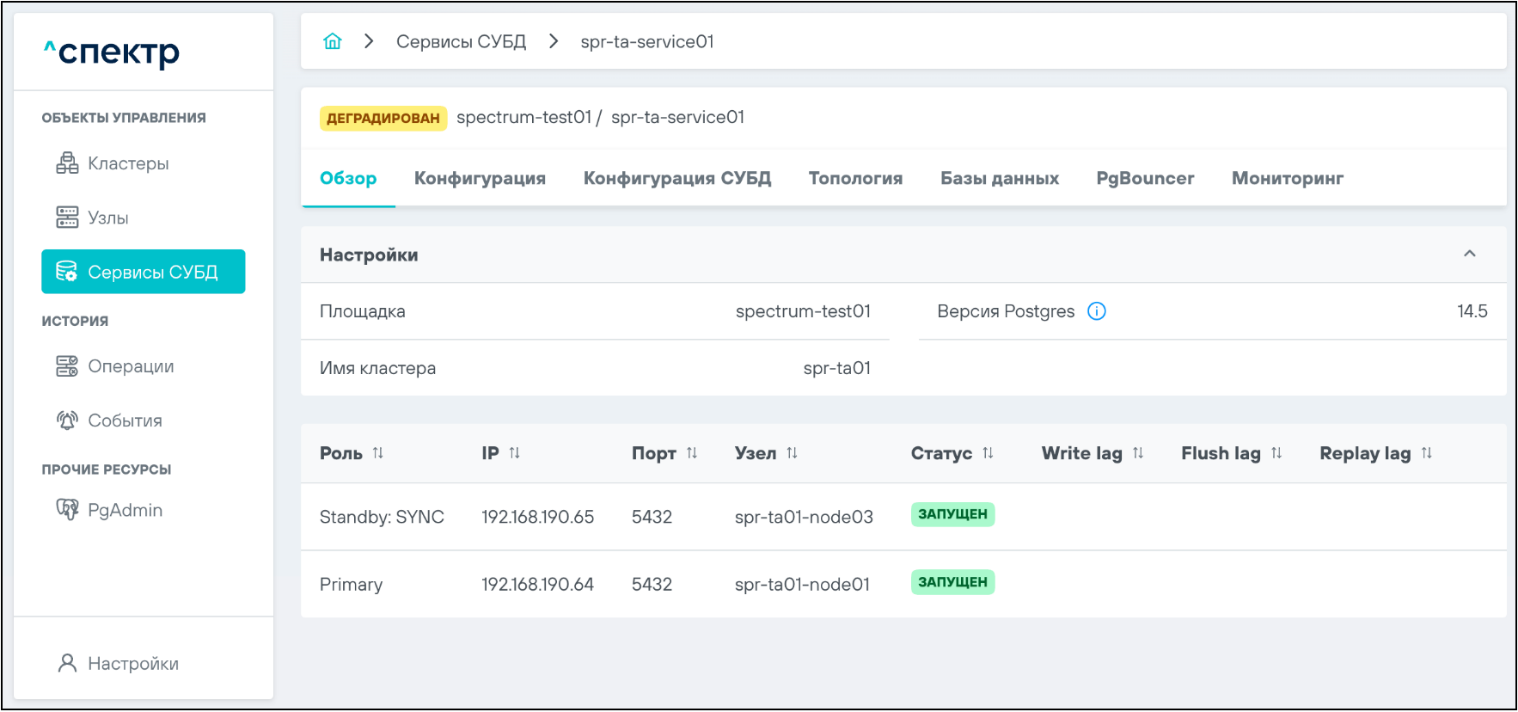Open the Мониторинг tab
Viewport: 1518px width, 712px height.
click(x=1287, y=178)
